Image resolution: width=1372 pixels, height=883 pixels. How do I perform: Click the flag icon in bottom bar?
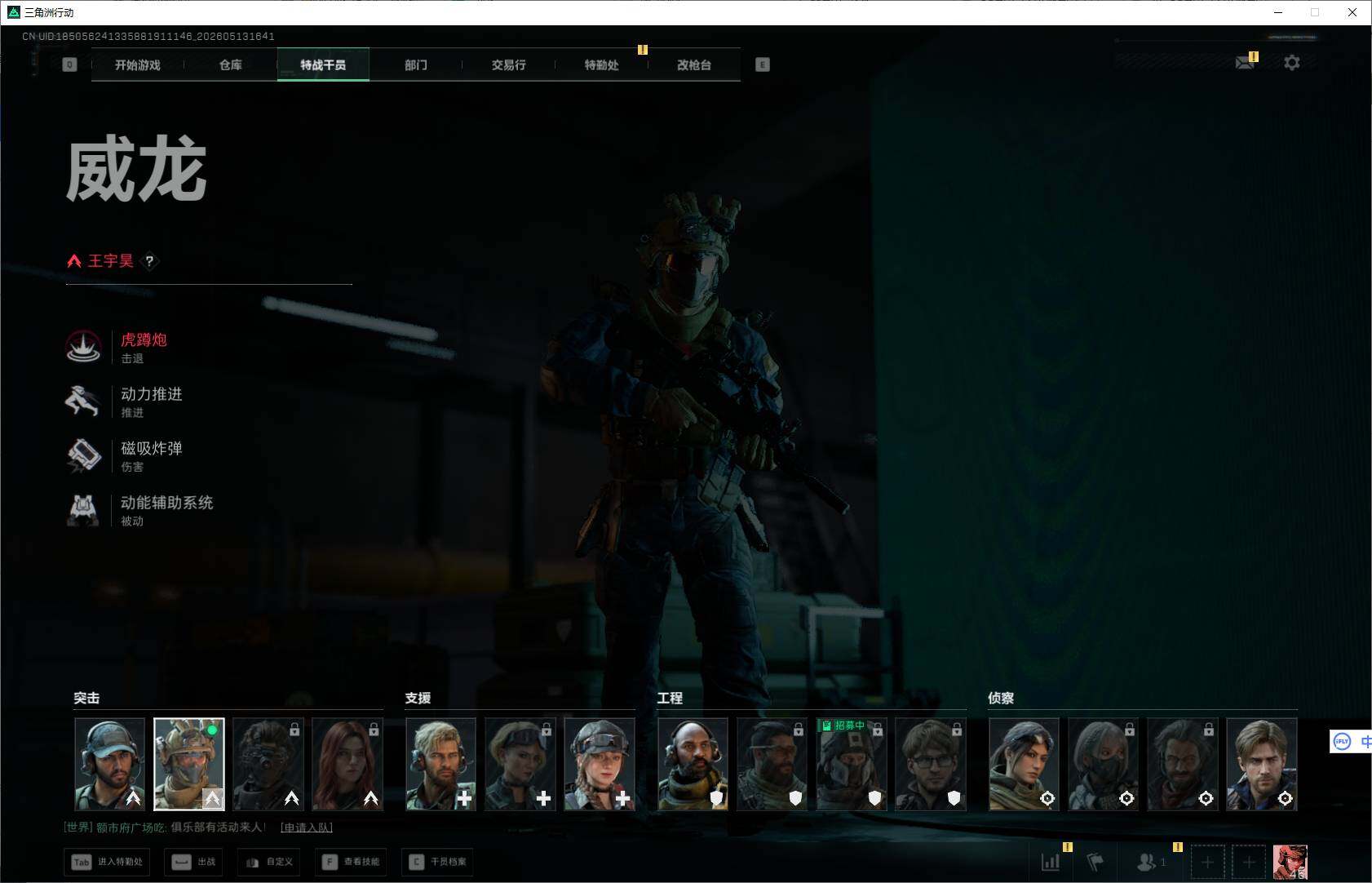[x=1095, y=862]
